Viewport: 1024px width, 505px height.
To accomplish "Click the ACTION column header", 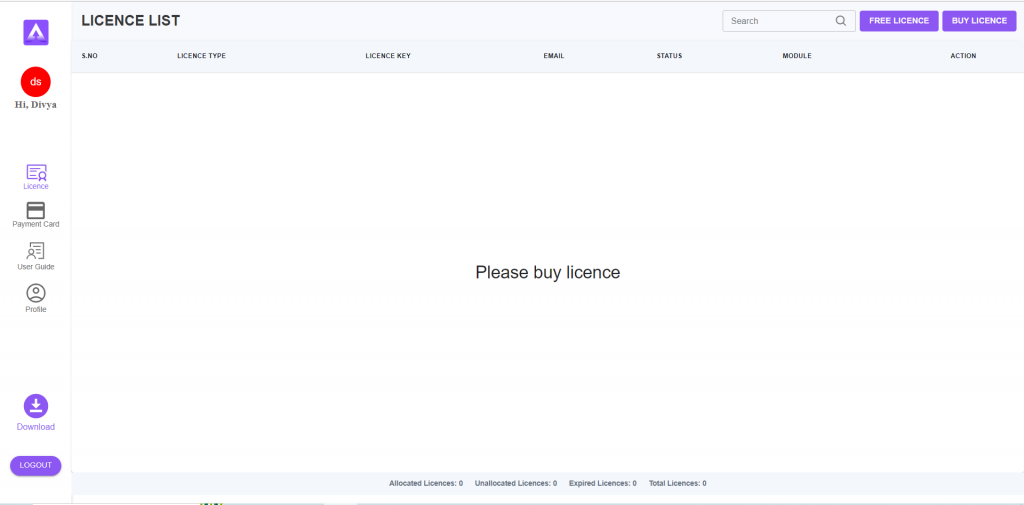I will point(963,56).
